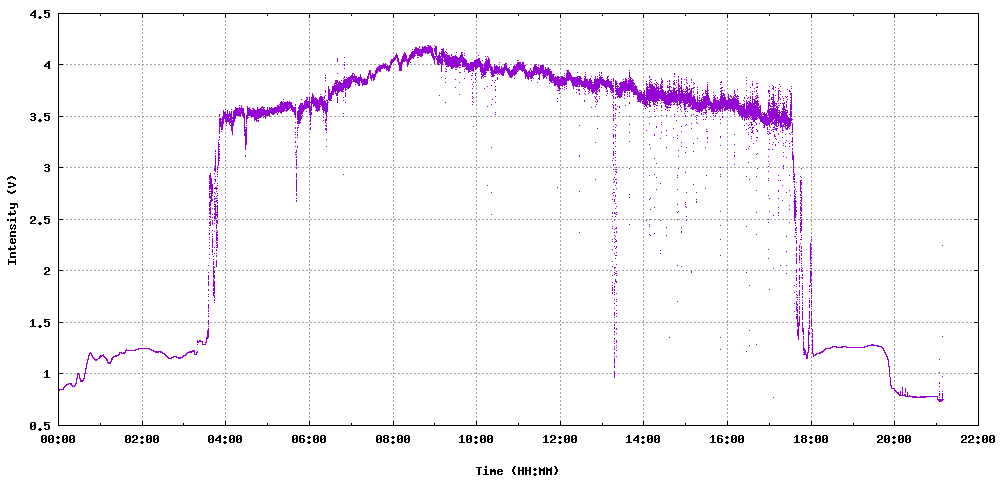Select the Intensity (V) axis title
1000x480 pixels.
[x=11, y=219]
